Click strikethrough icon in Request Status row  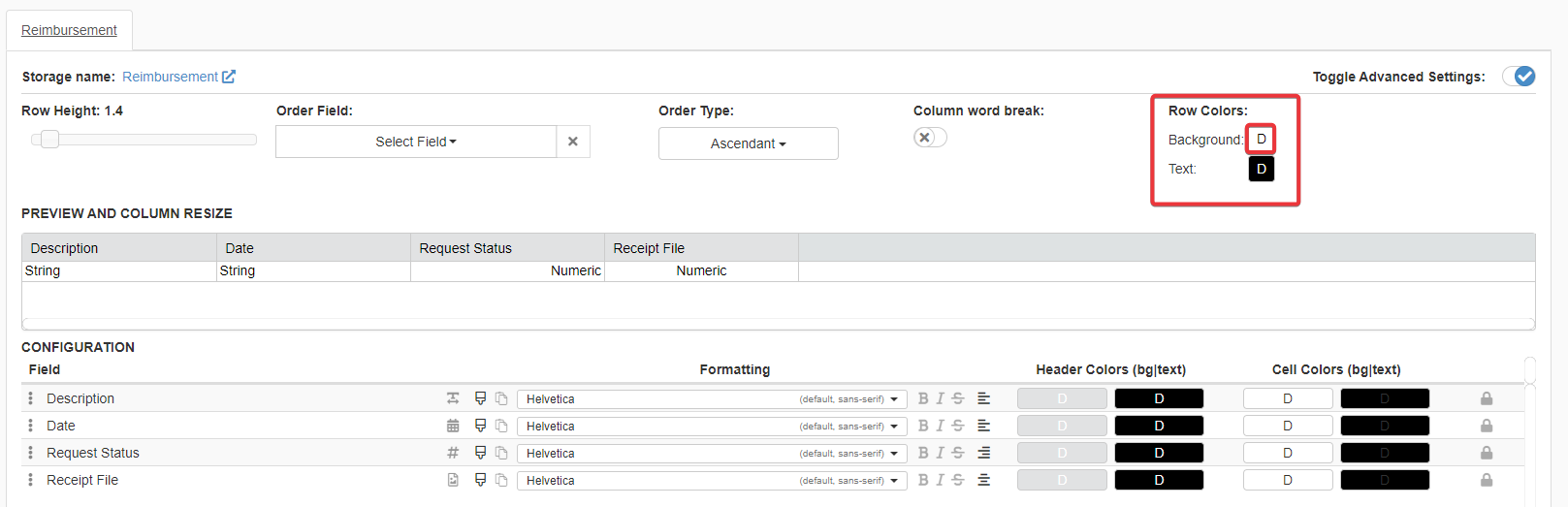tap(958, 453)
